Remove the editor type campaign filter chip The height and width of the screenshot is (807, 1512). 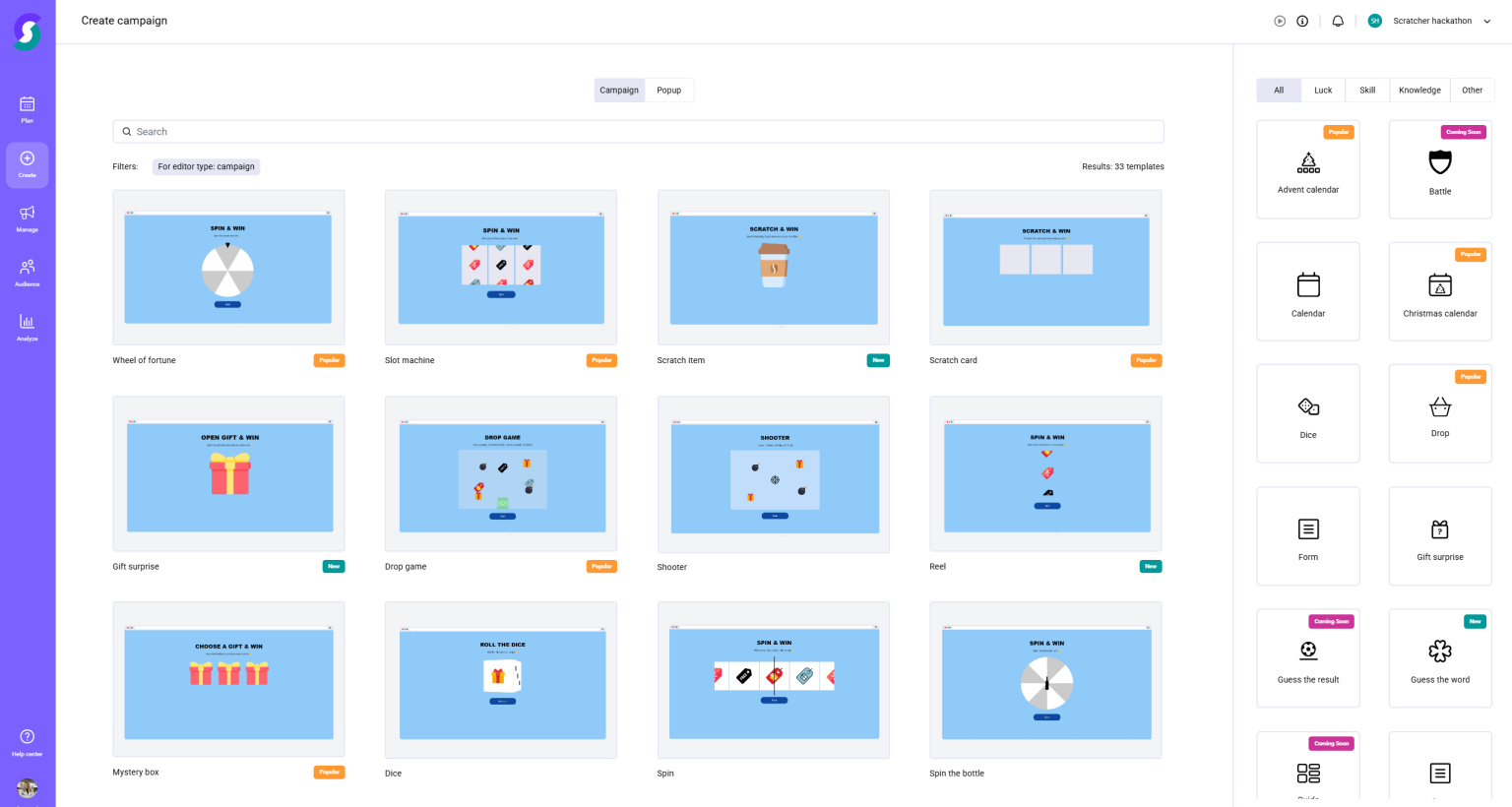tap(206, 166)
